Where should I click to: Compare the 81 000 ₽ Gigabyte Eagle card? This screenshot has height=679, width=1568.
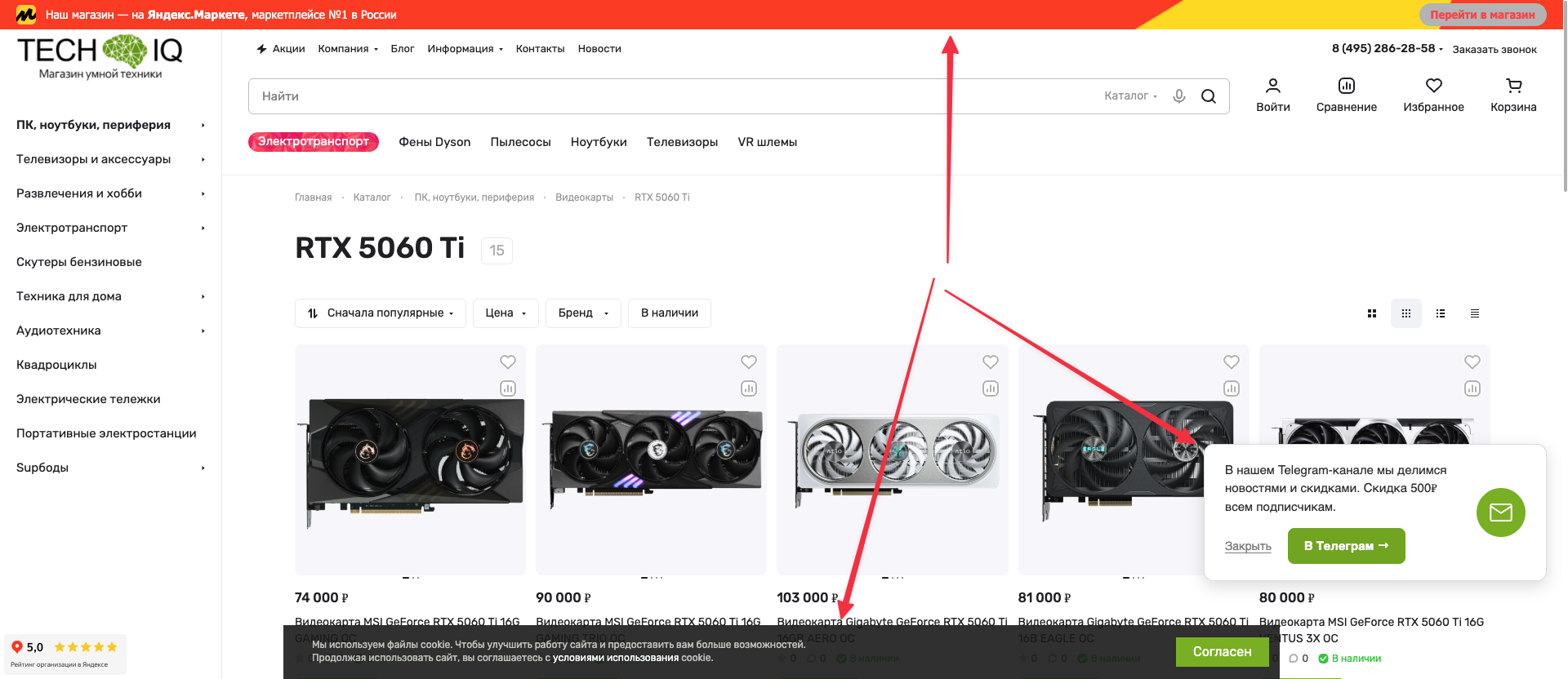coord(1232,388)
